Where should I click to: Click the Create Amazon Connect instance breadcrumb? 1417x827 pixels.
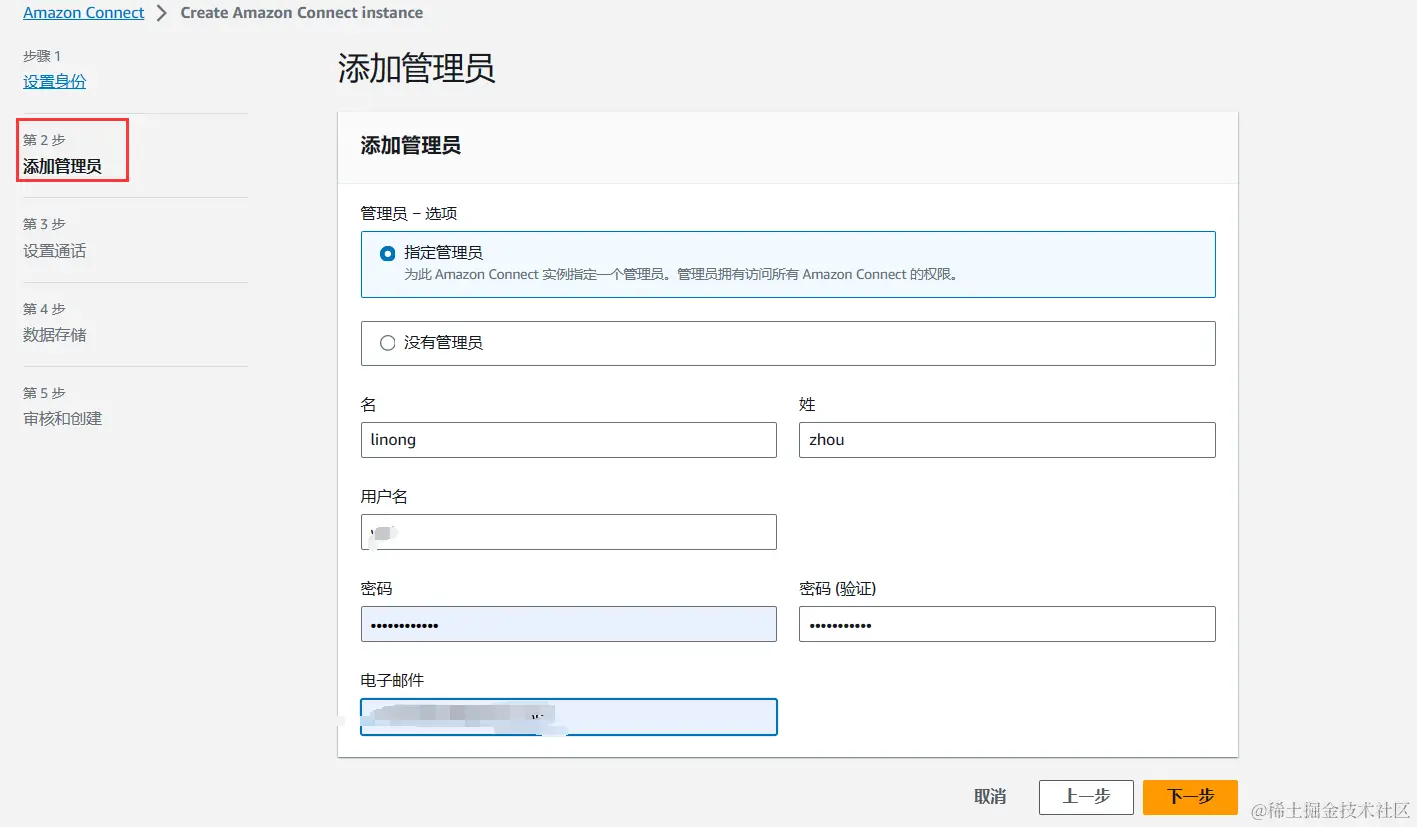pos(302,13)
